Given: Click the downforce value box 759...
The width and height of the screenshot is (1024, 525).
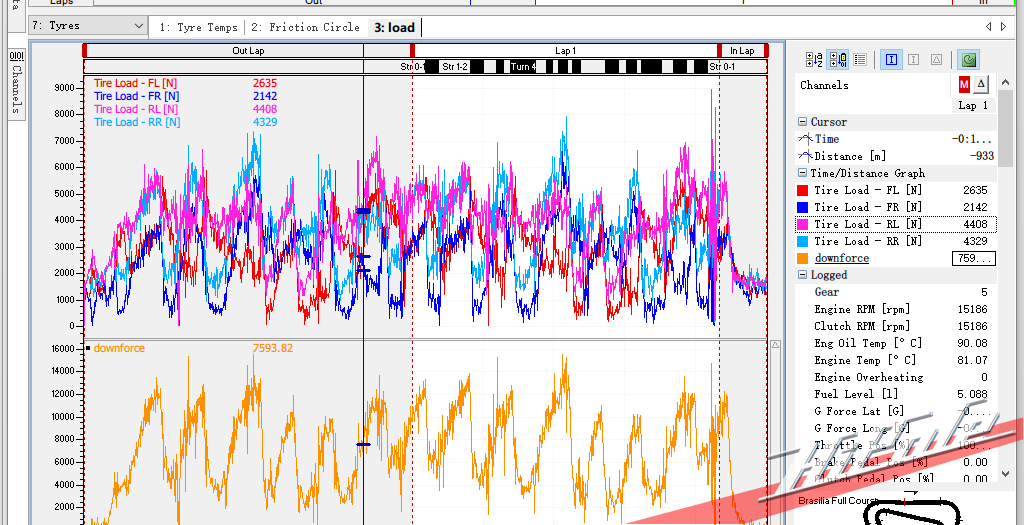Looking at the screenshot, I should coord(974,259).
